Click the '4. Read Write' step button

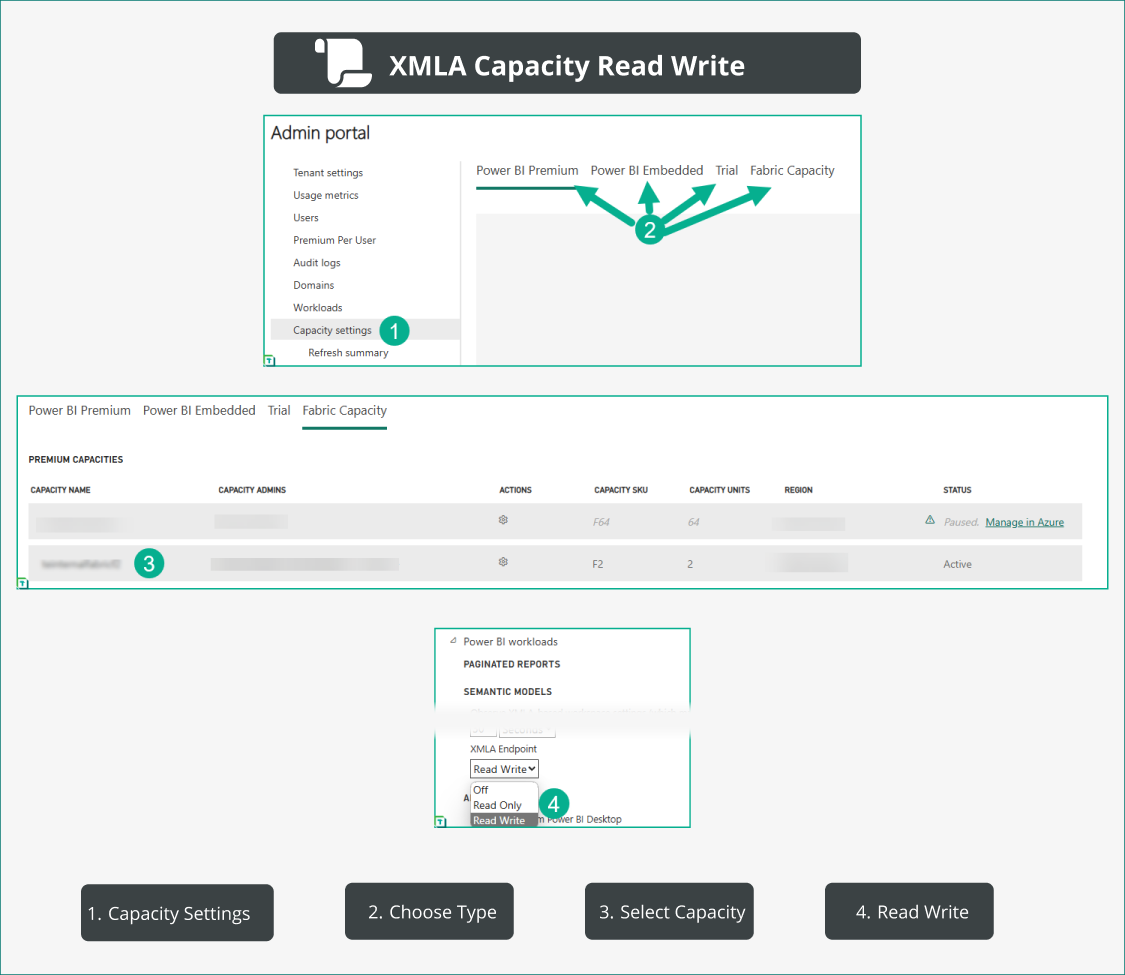[x=909, y=912]
